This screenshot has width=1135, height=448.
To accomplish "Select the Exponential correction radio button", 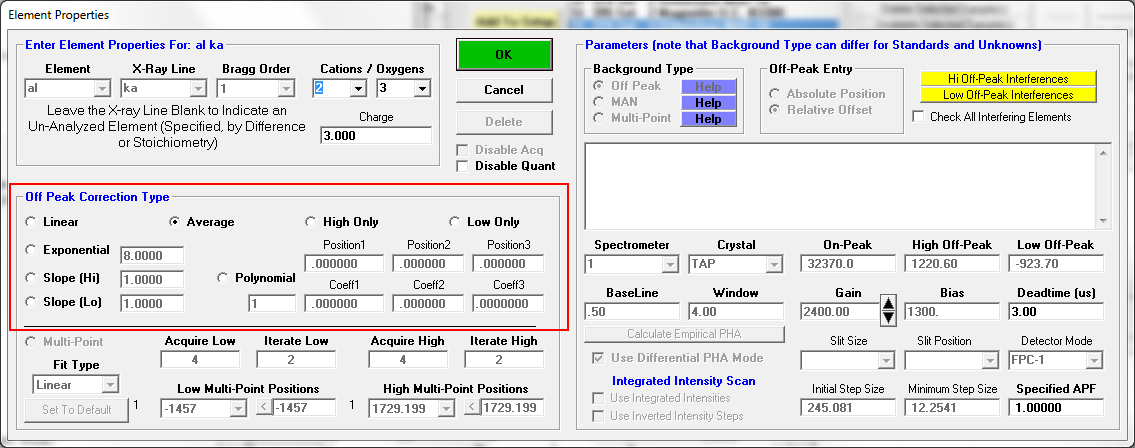I will point(32,250).
